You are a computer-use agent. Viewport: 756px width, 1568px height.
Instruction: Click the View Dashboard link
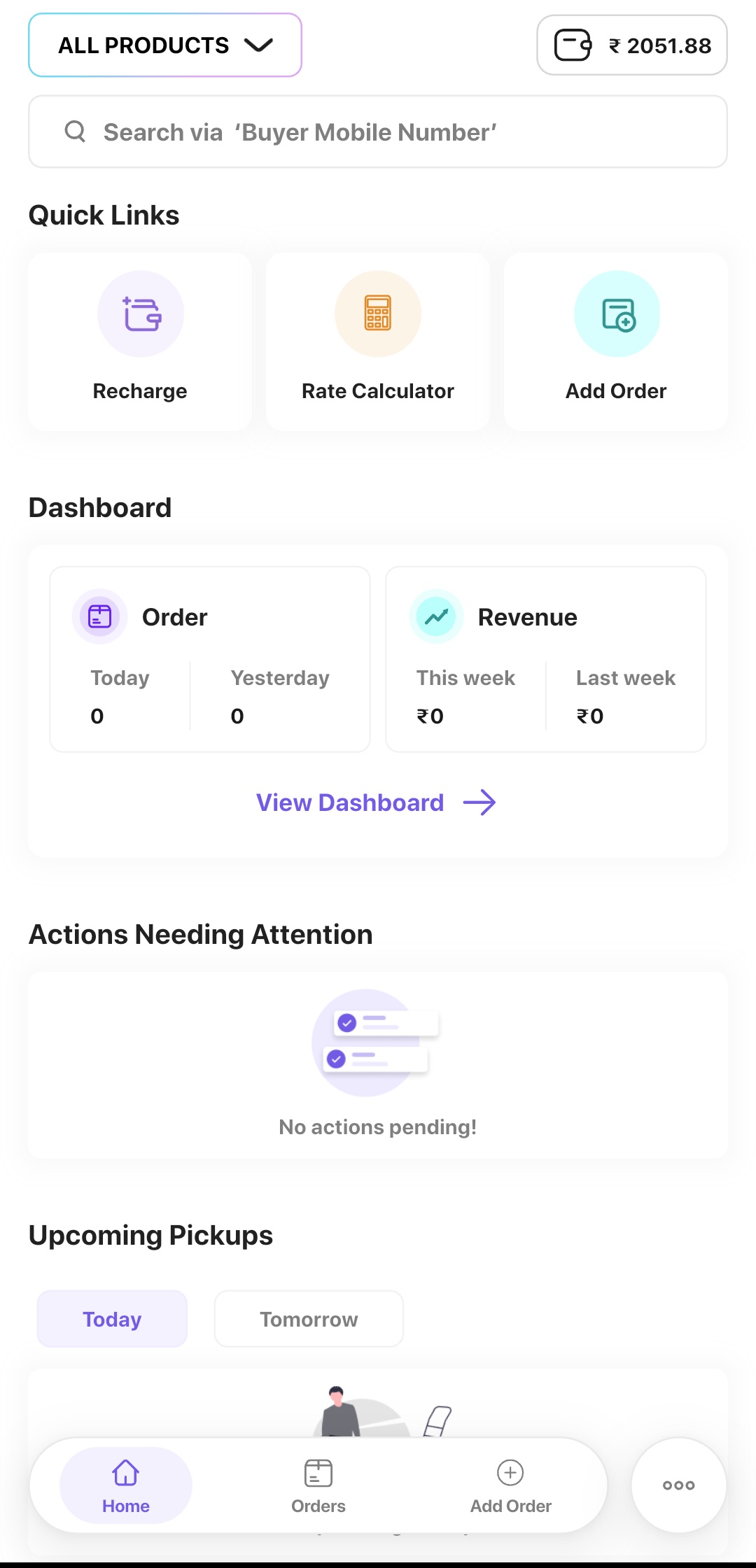coord(350,803)
